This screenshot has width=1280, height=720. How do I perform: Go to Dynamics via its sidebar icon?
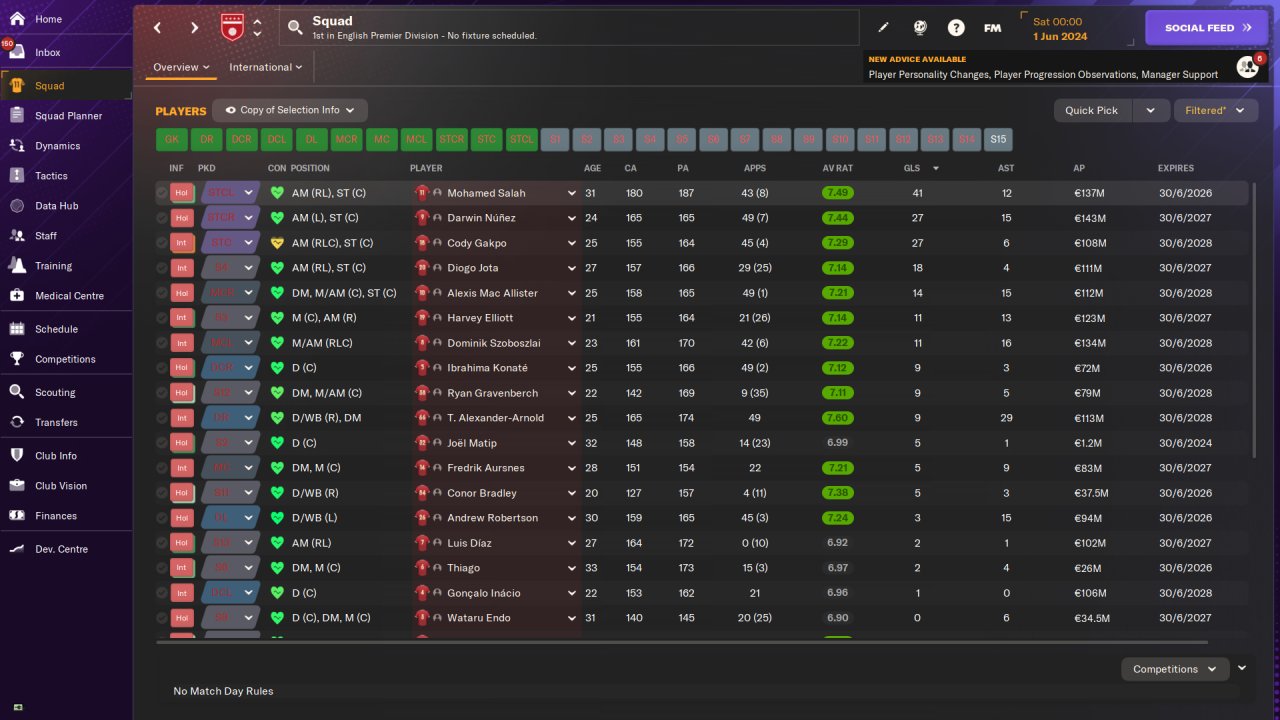coord(17,146)
